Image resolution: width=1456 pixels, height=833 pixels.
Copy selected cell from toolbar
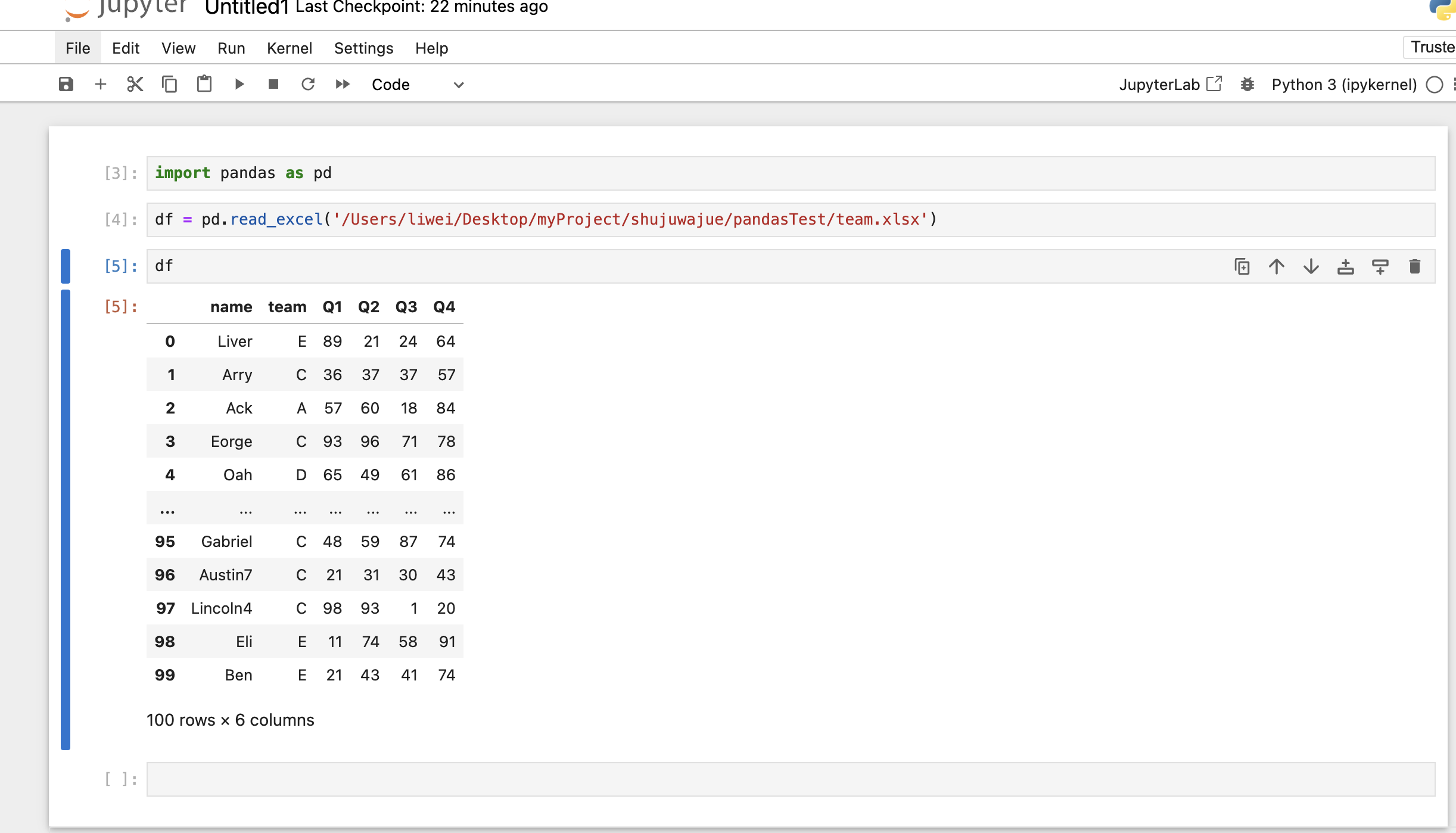170,84
